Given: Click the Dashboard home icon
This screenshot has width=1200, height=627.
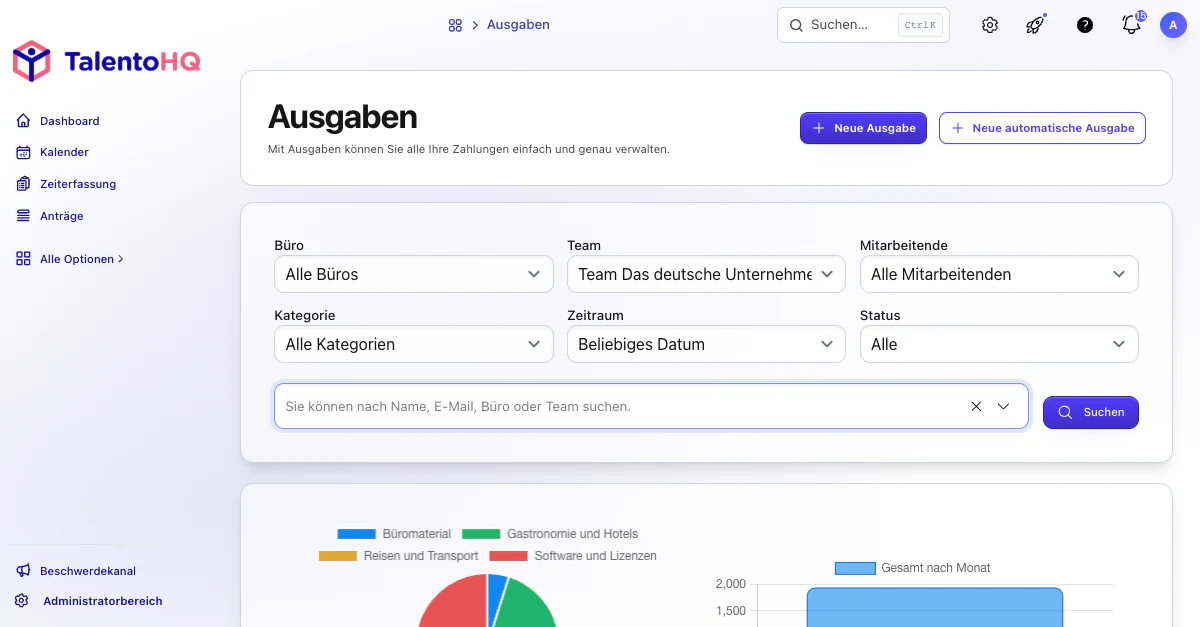Looking at the screenshot, I should (x=24, y=121).
